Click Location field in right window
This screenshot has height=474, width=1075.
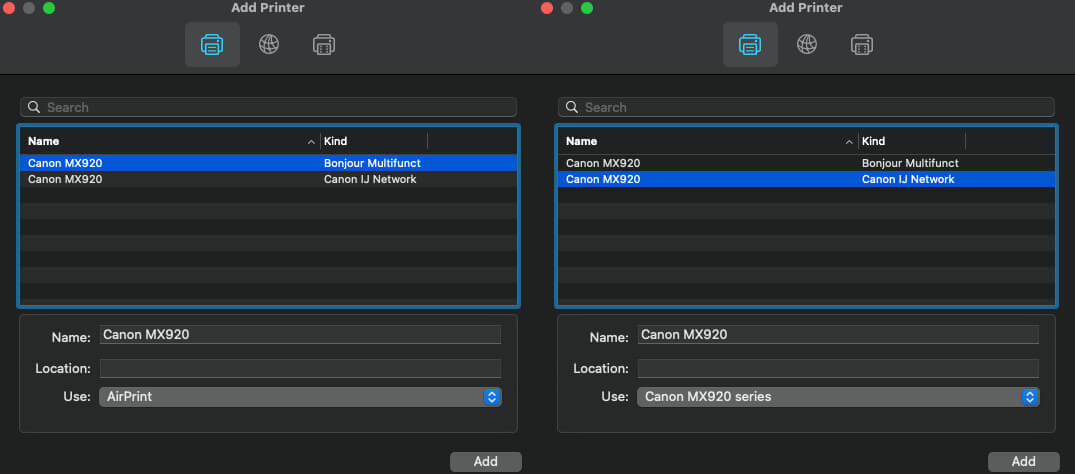[x=838, y=368]
